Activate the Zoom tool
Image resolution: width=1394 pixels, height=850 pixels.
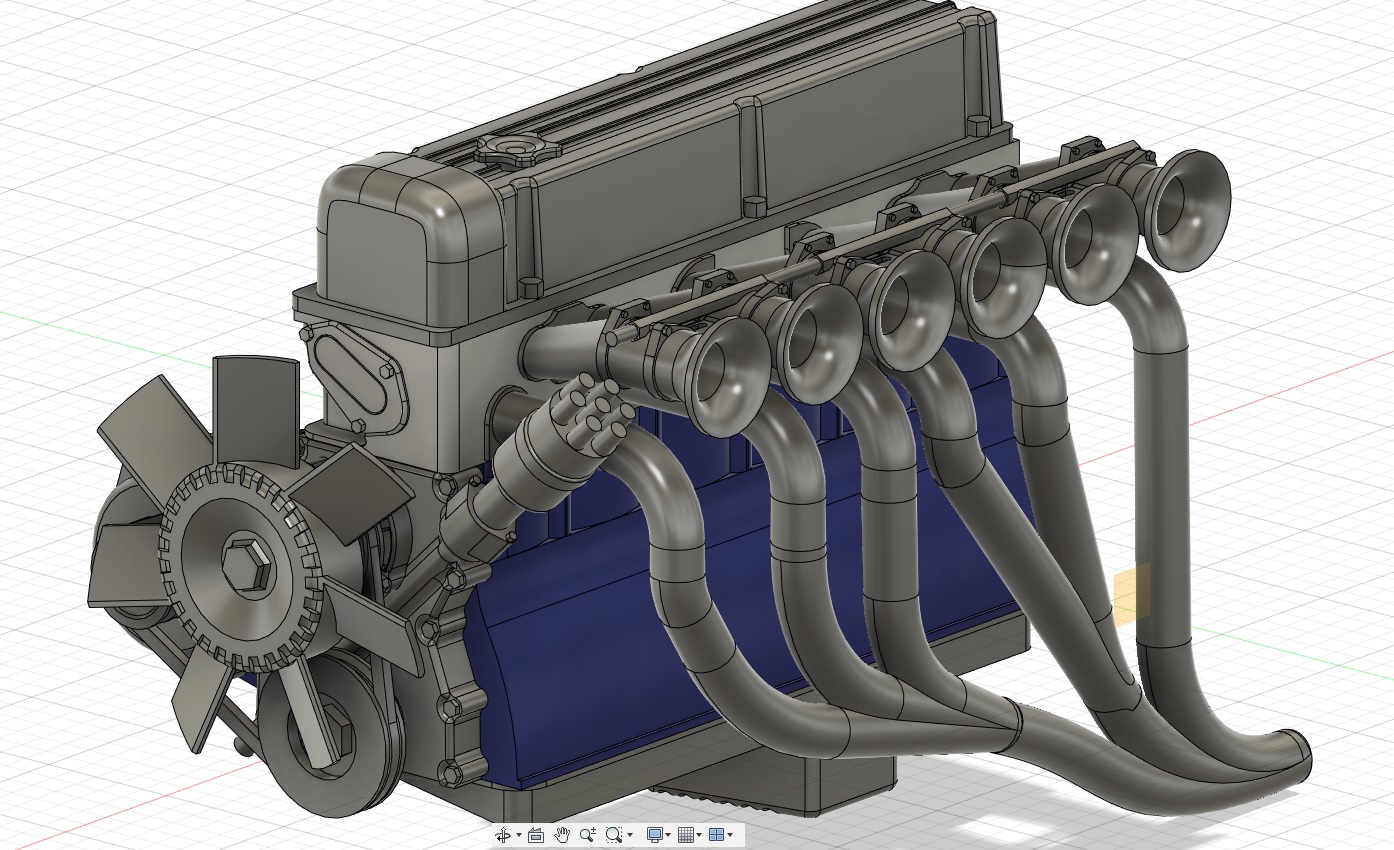587,834
